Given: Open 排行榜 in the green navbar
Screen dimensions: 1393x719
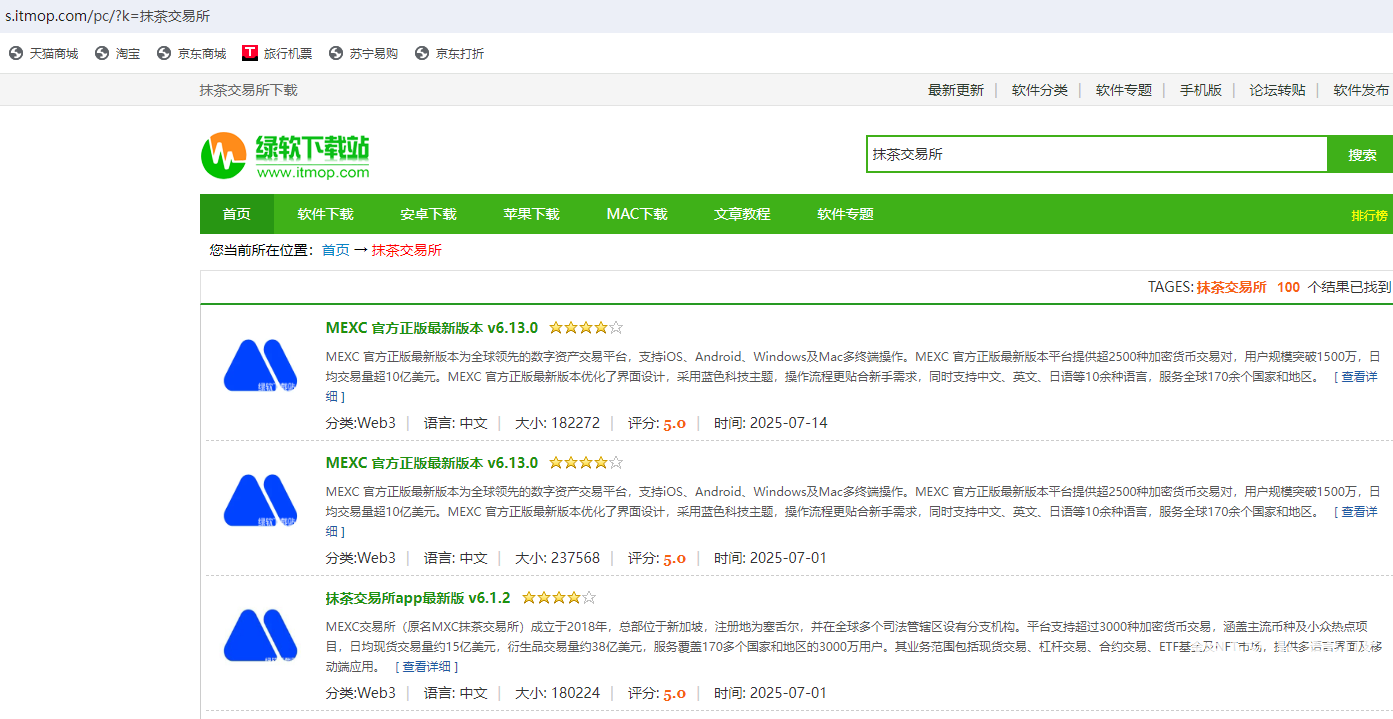Looking at the screenshot, I should (1369, 216).
